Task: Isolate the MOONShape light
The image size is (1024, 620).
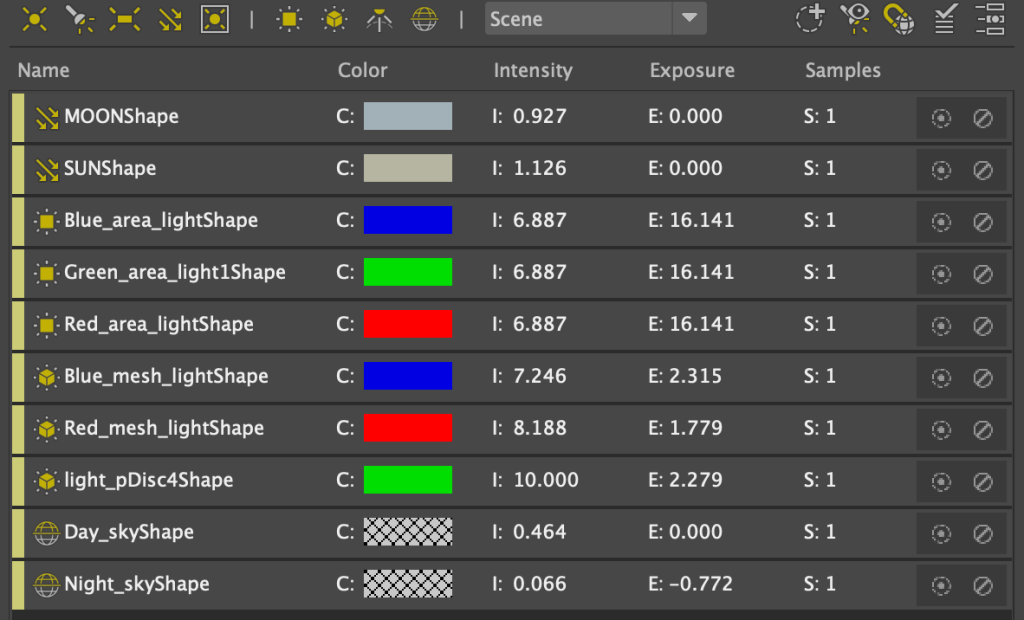Action: pos(940,118)
